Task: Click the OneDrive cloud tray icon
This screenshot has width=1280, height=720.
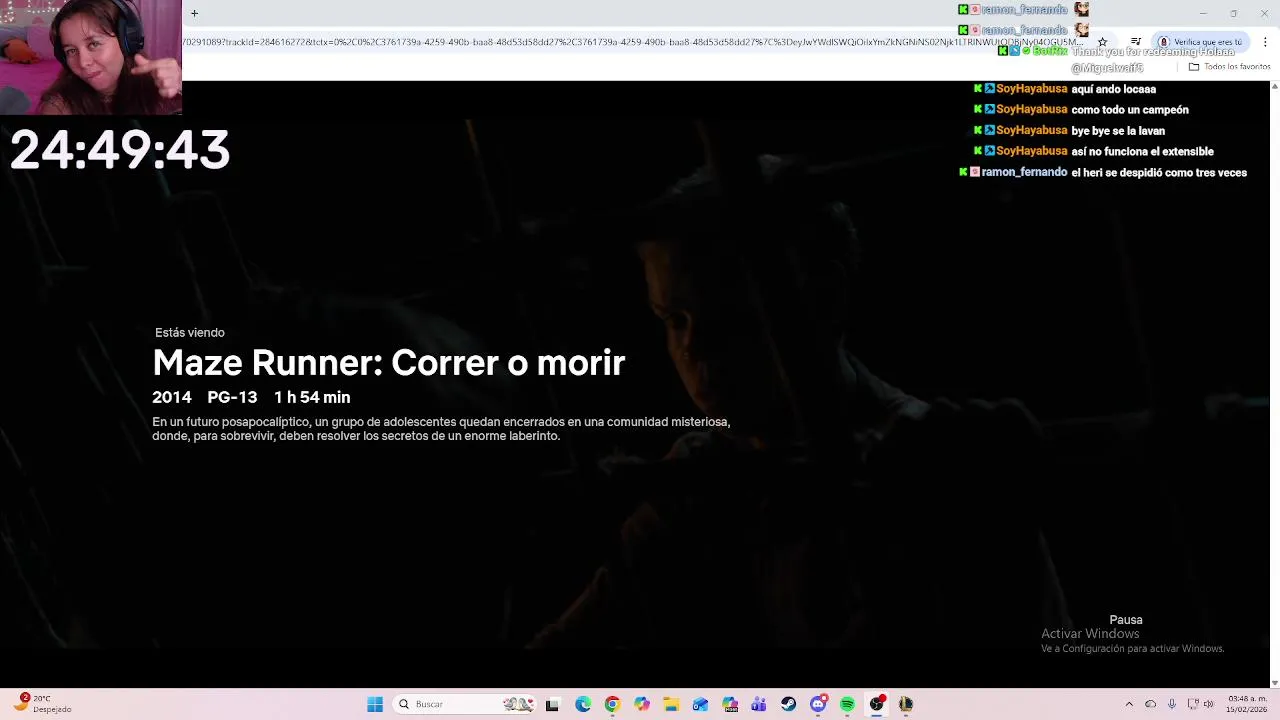Action: click(x=1150, y=704)
